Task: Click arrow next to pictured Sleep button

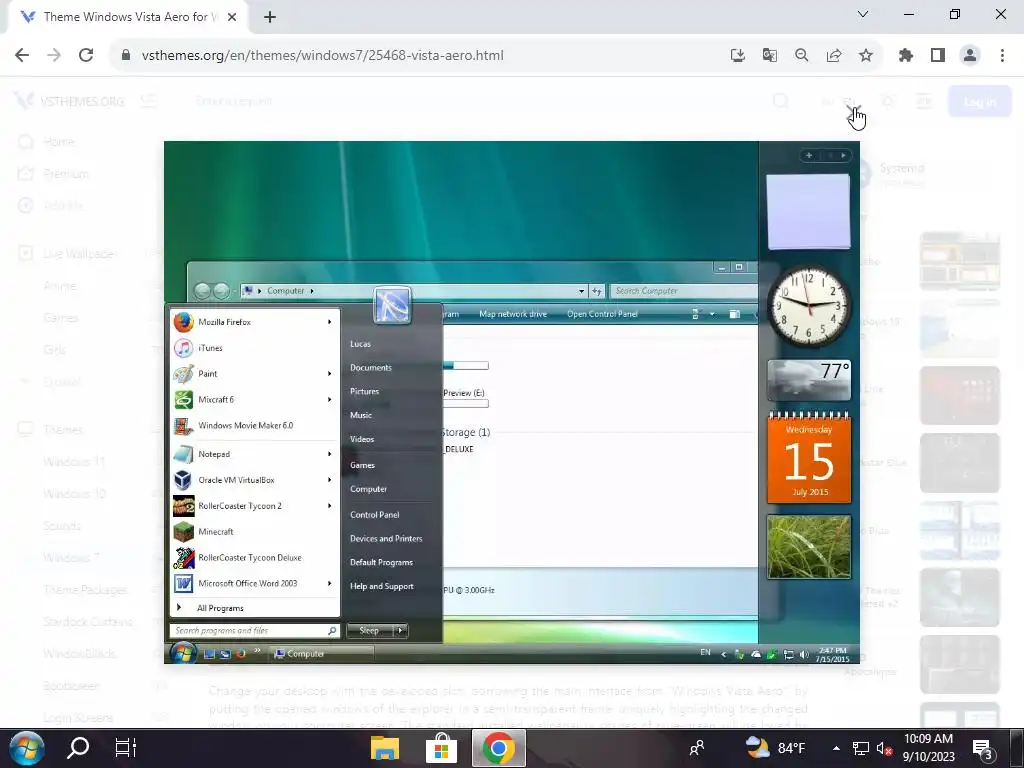Action: tap(400, 630)
